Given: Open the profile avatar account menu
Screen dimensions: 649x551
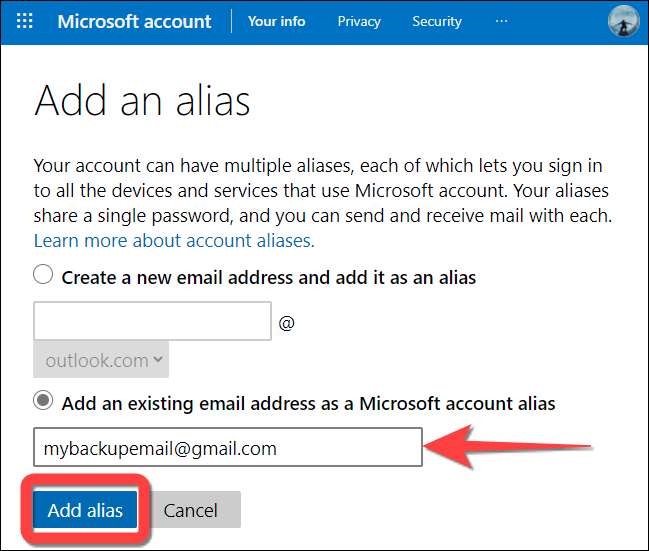Looking at the screenshot, I should 622,21.
